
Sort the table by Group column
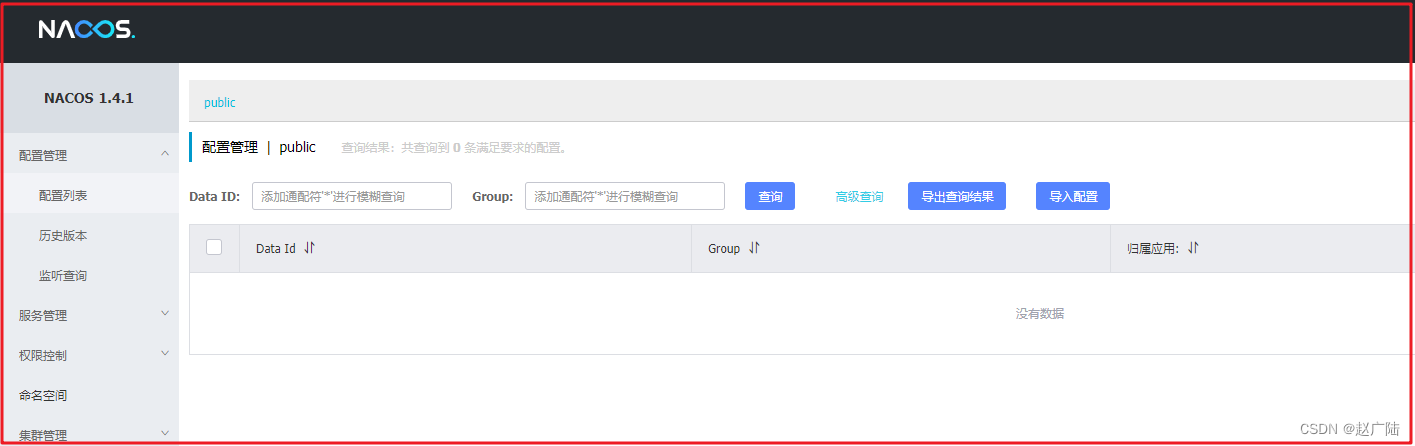(754, 248)
